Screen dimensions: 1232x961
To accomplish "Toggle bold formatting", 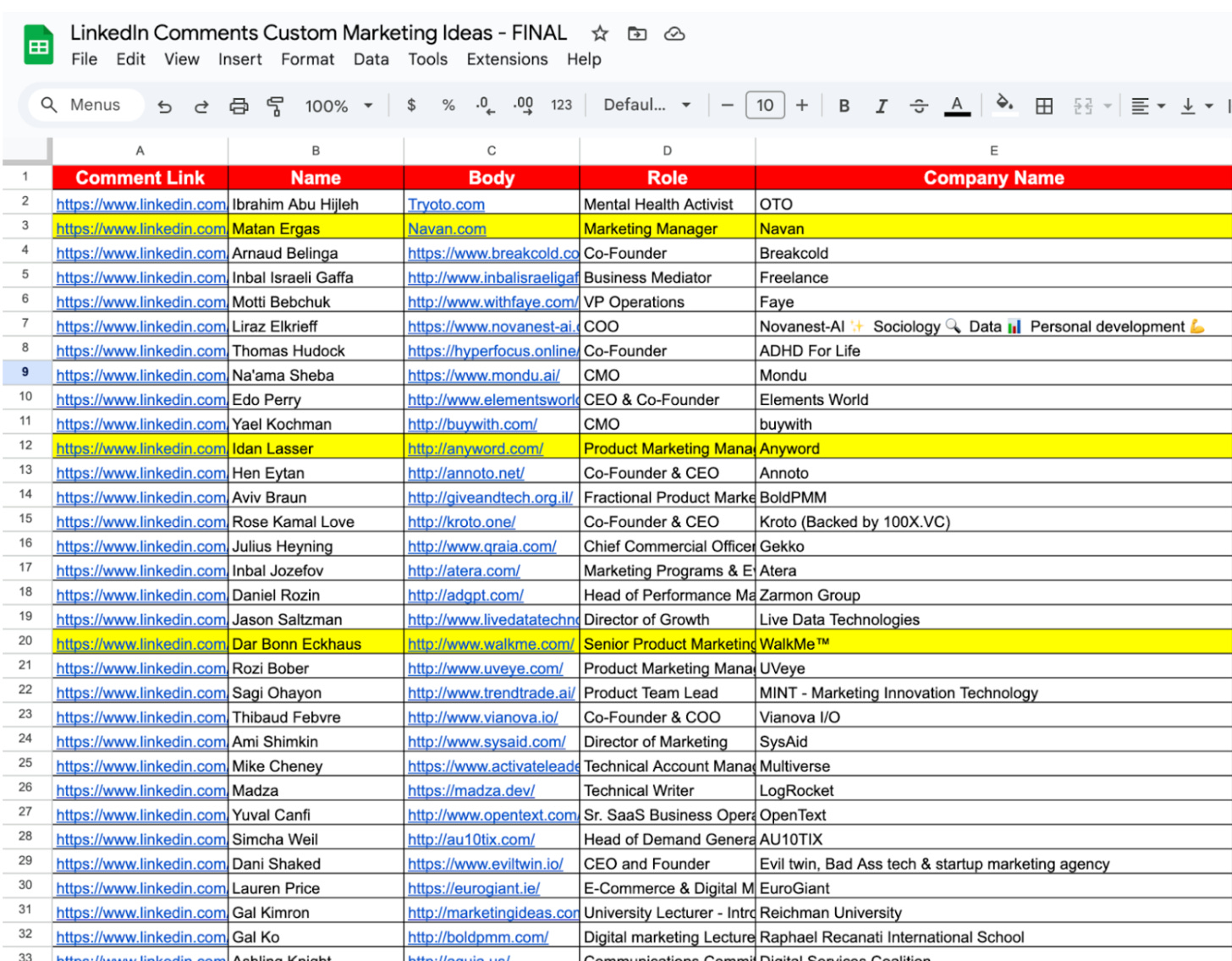I will click(844, 106).
